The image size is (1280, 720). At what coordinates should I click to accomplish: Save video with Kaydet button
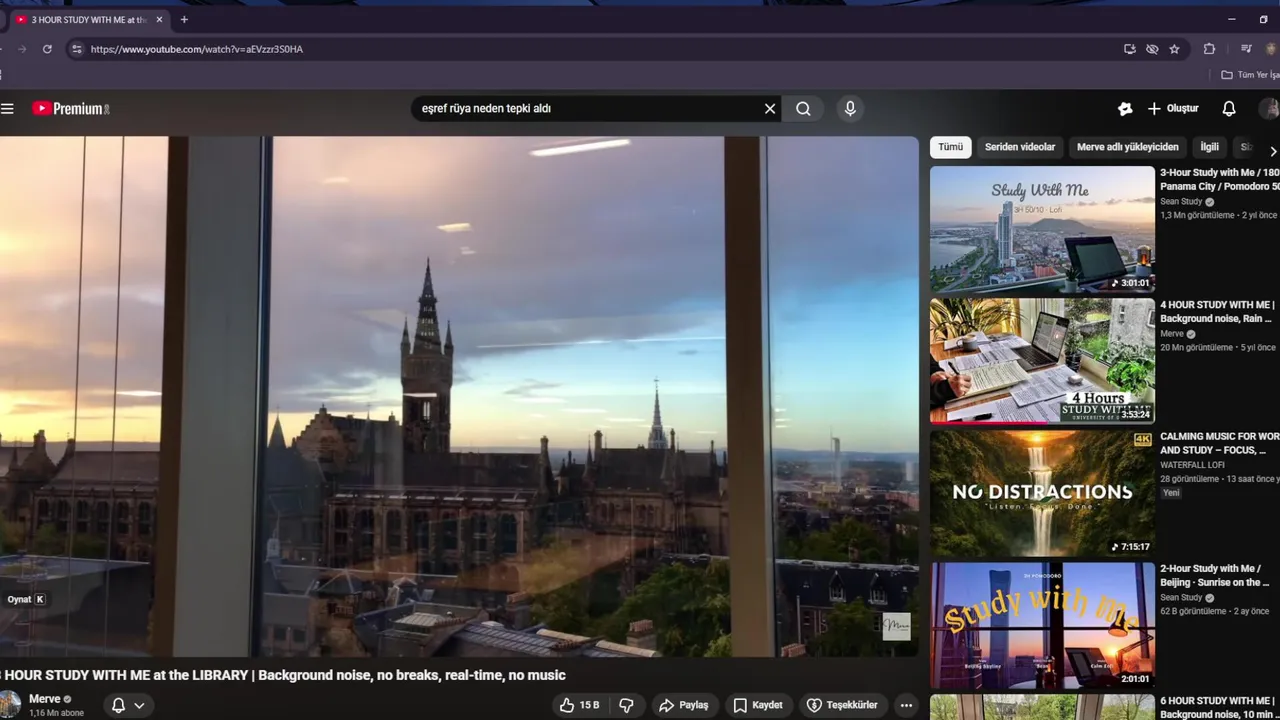pos(758,705)
